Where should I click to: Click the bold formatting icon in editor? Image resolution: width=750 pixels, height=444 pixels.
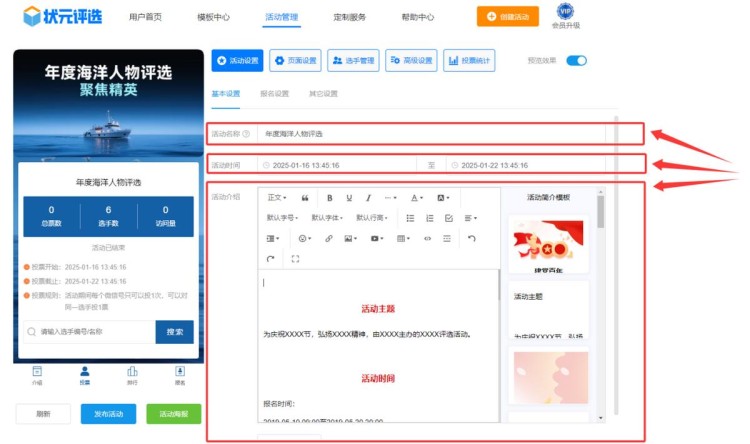point(330,198)
